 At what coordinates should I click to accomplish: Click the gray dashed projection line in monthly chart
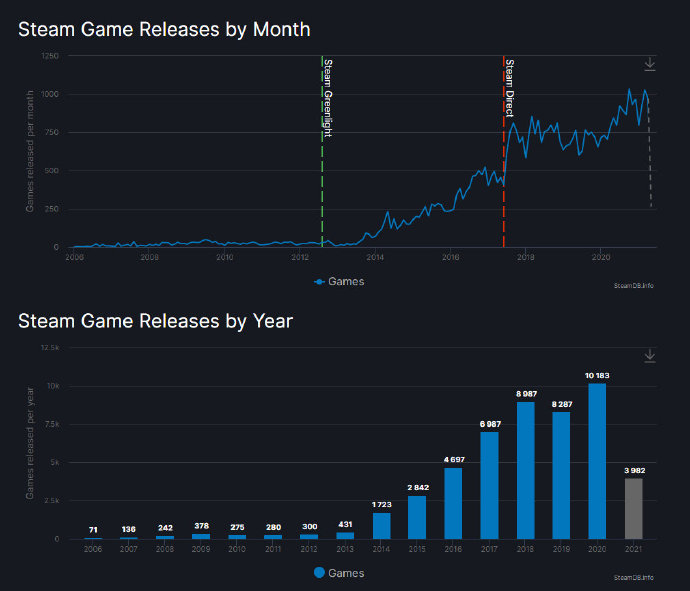coord(650,154)
